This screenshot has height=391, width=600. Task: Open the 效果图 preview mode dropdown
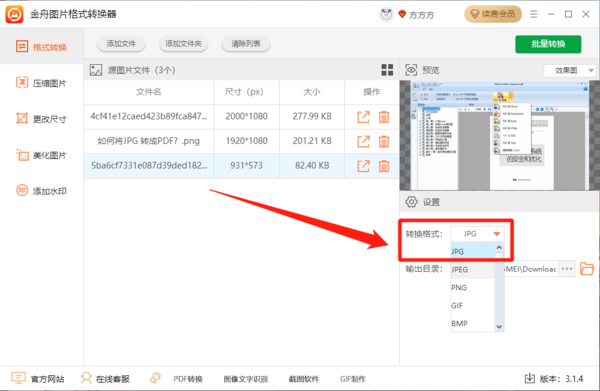(569, 70)
